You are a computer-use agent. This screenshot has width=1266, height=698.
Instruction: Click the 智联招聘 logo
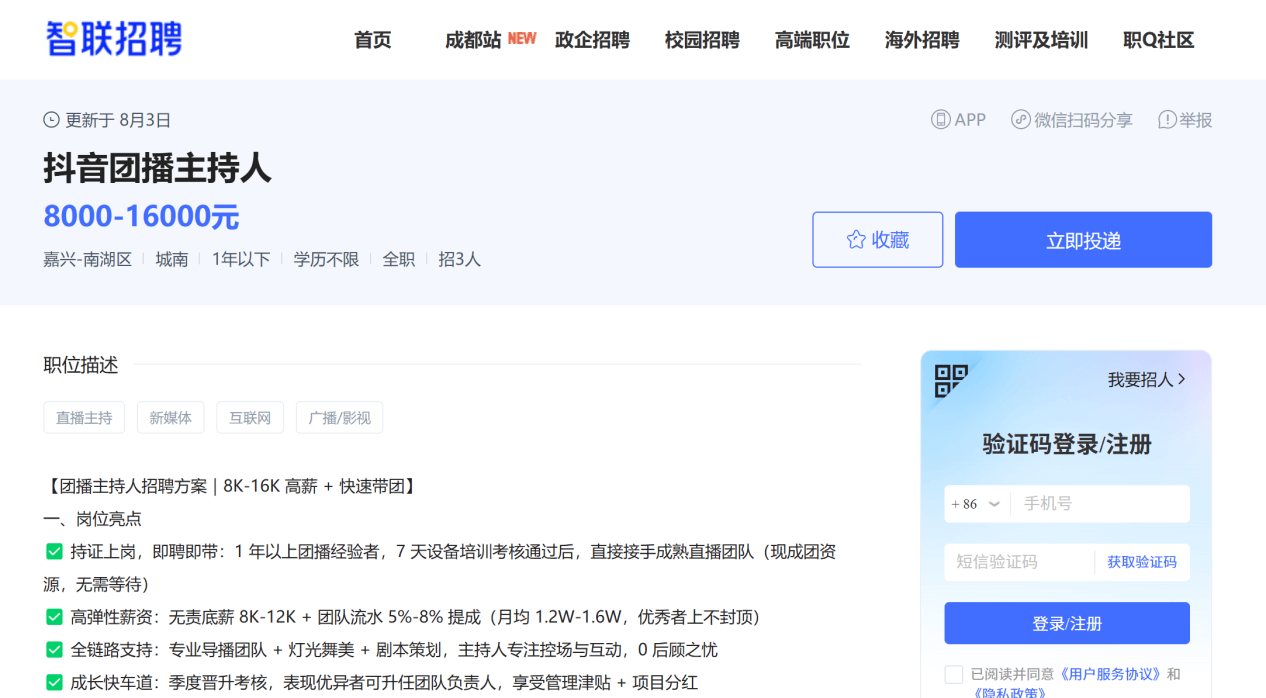pos(114,39)
